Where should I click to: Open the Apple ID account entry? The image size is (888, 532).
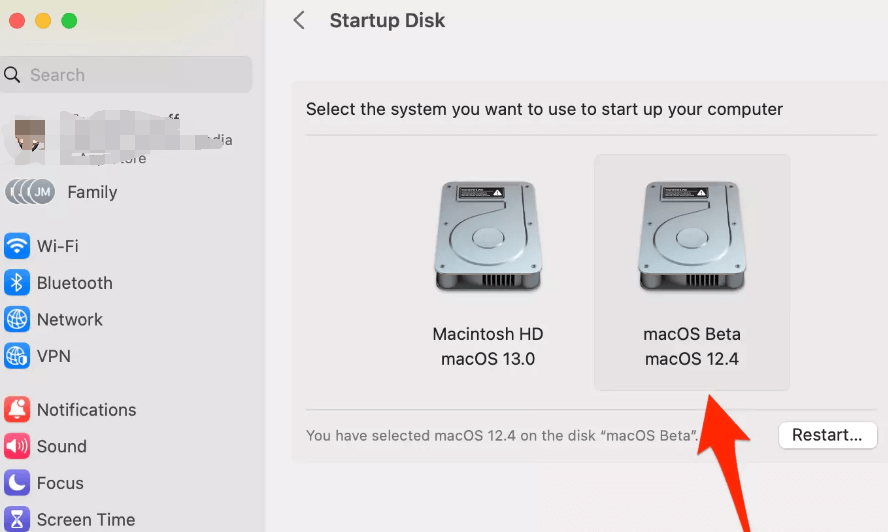pos(120,140)
